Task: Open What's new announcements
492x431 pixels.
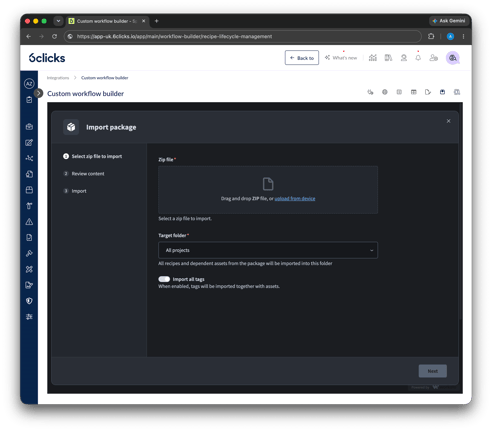Action: coord(341,58)
